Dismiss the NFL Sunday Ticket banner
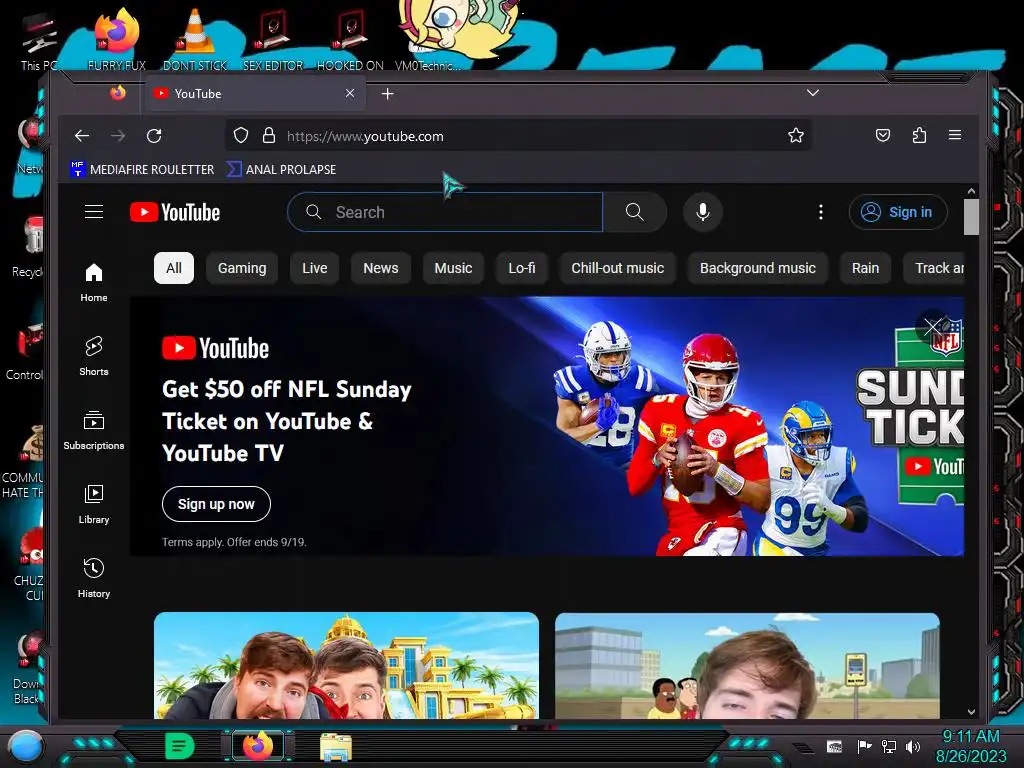 tap(933, 326)
